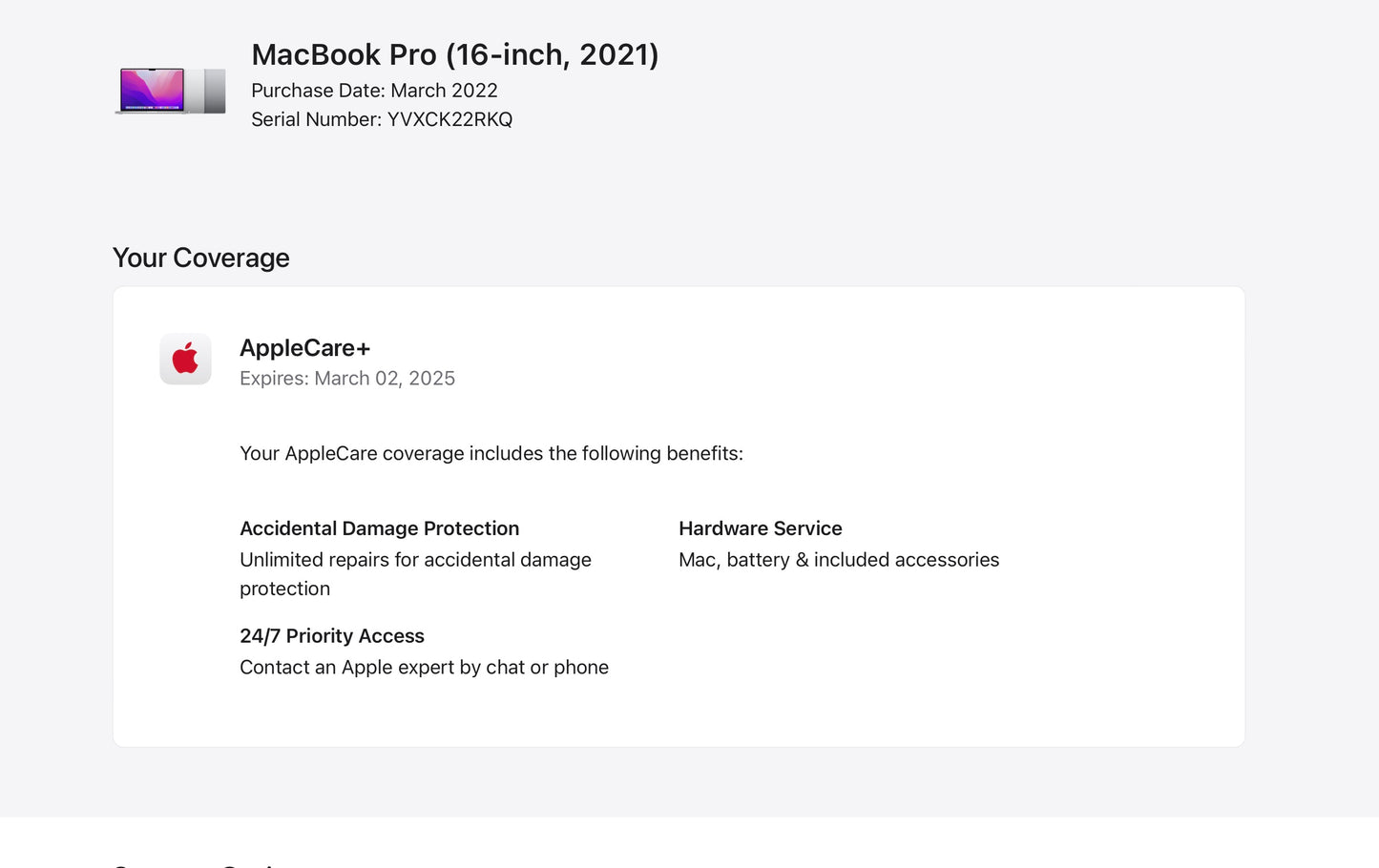Click the Accidental Damage Protection heading
The height and width of the screenshot is (868, 1379).
click(x=379, y=528)
